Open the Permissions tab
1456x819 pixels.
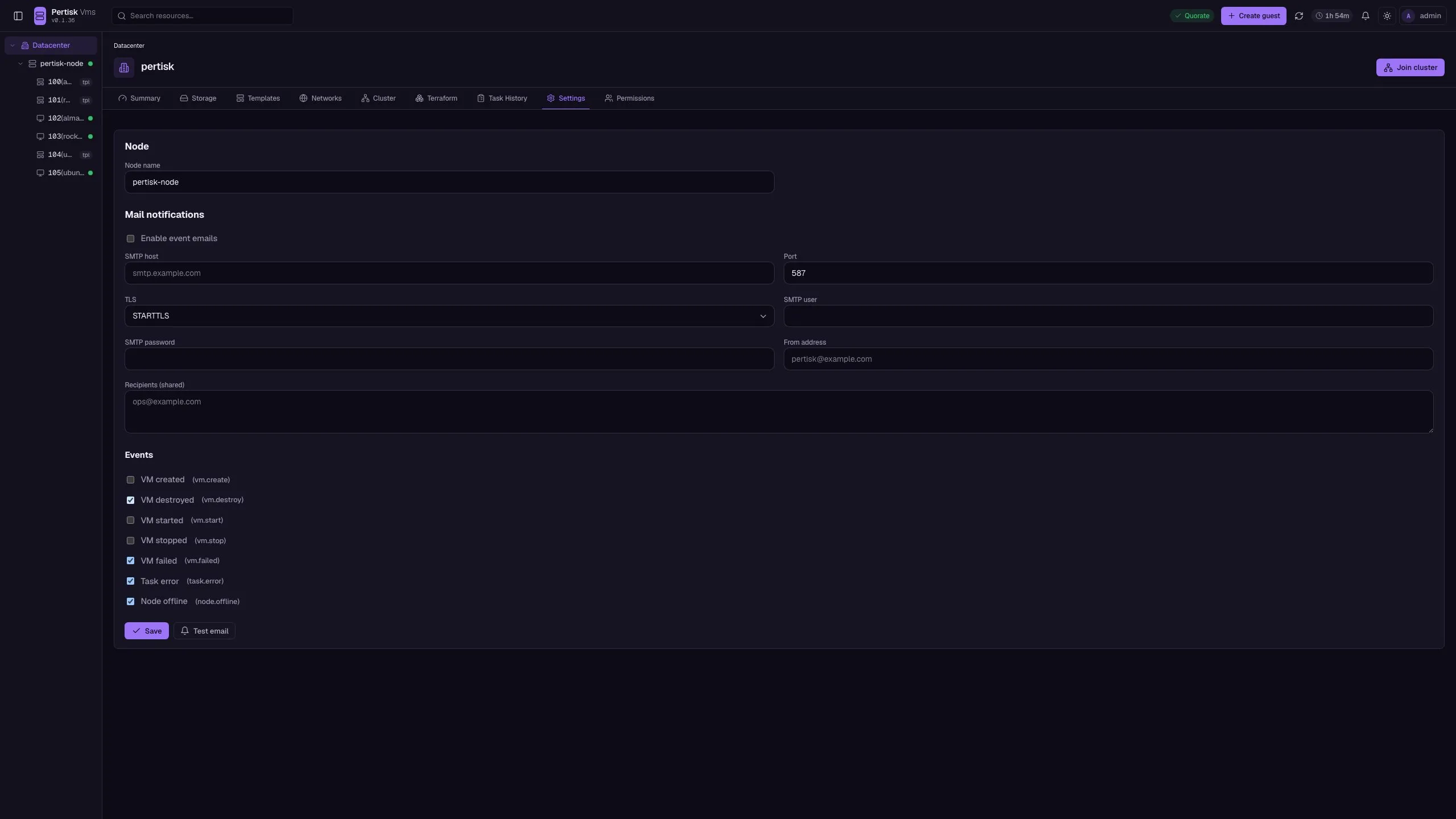click(x=629, y=98)
